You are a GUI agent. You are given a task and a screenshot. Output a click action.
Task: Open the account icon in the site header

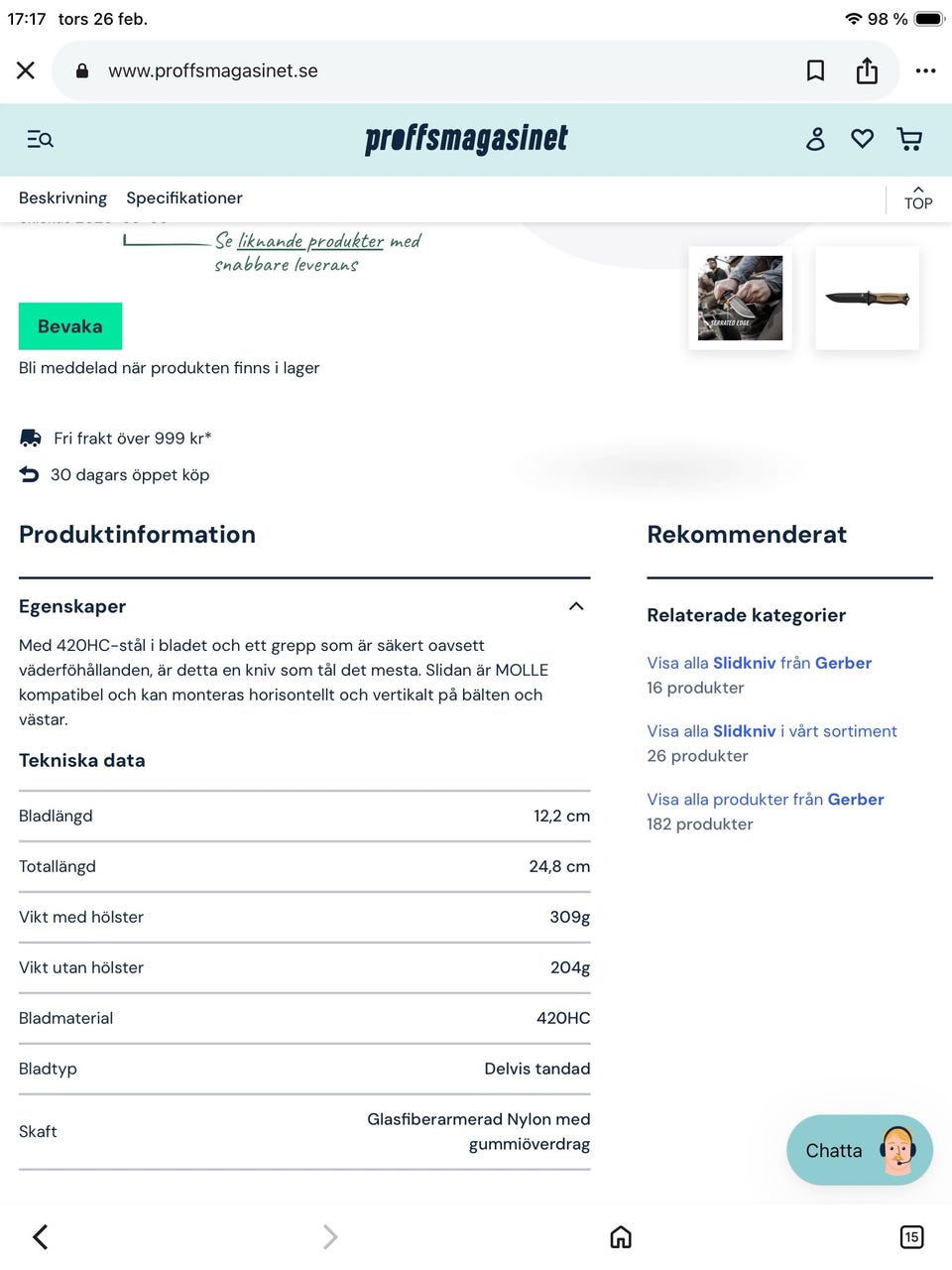pyautogui.click(x=814, y=139)
